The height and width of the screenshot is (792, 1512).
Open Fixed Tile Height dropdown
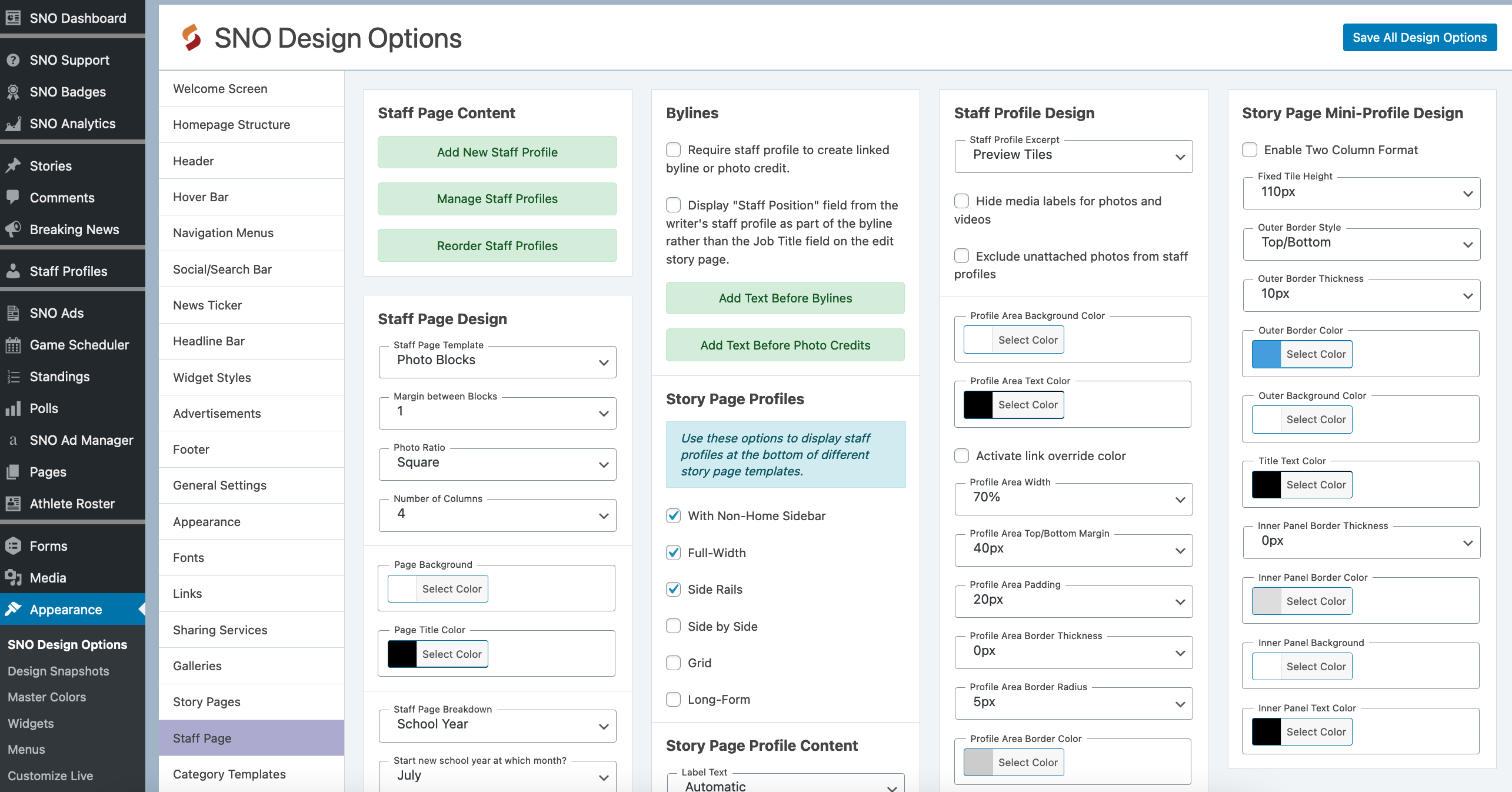tap(1361, 193)
